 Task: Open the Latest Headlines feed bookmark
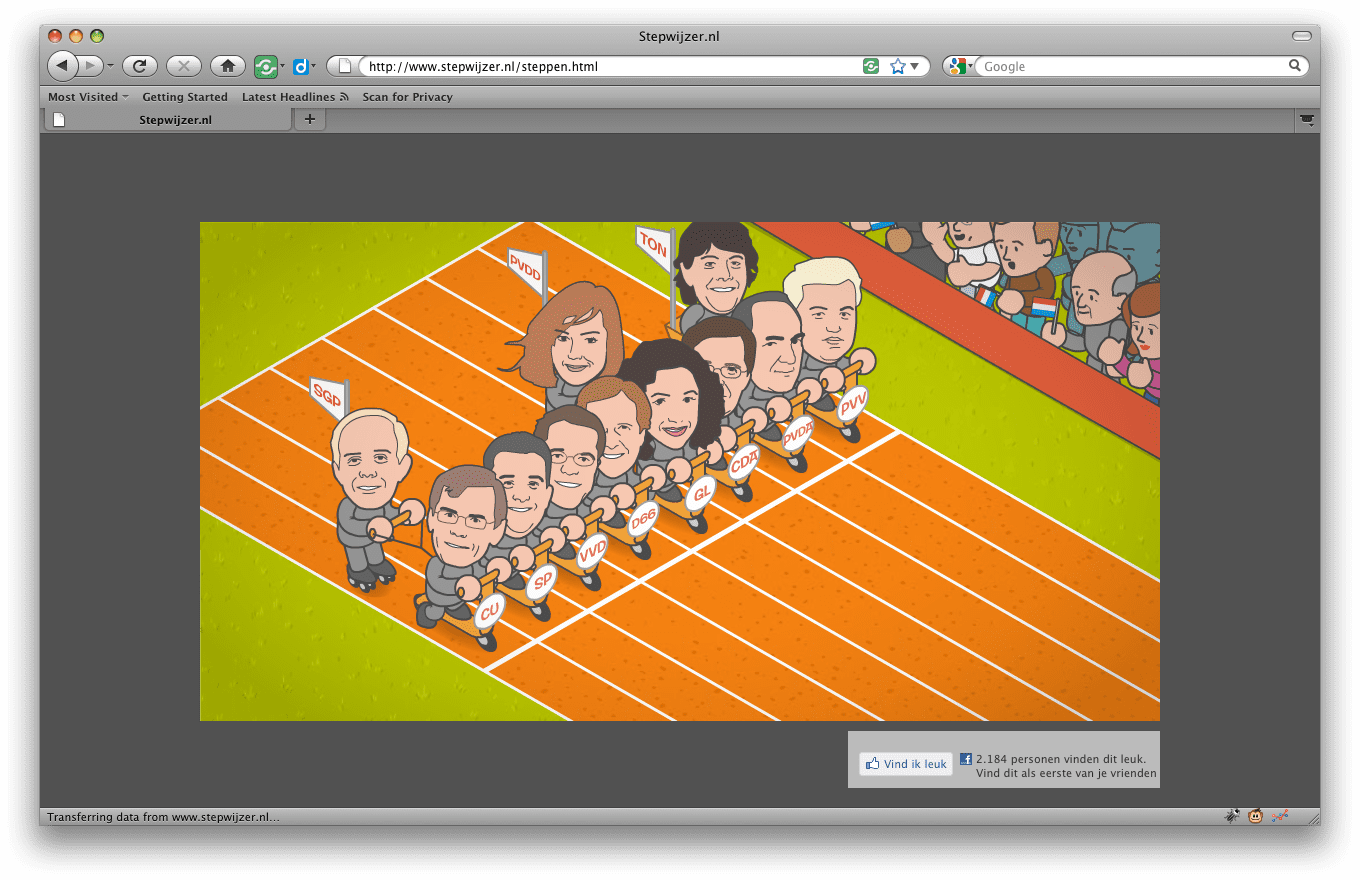click(295, 97)
